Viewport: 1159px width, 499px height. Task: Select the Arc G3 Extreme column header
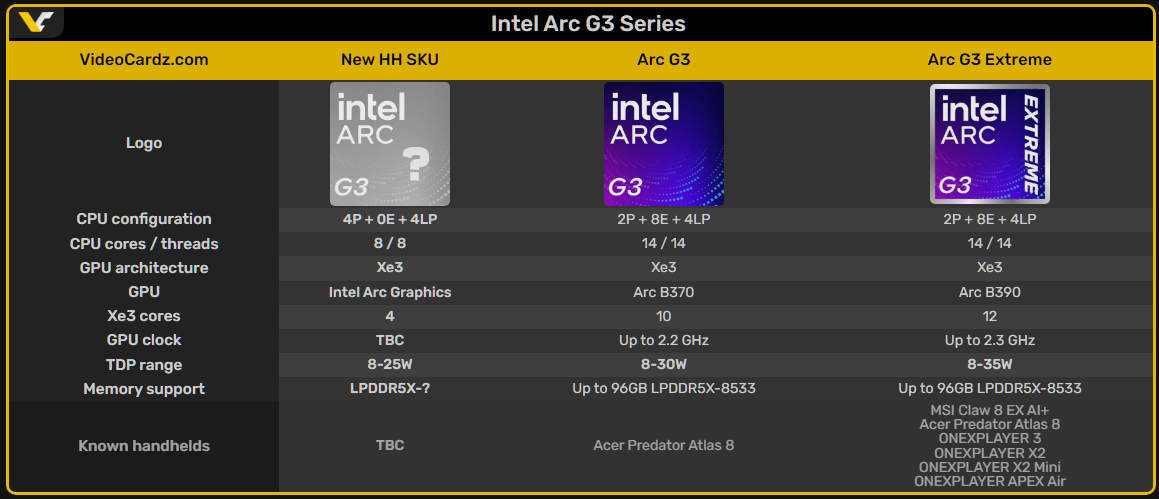990,60
